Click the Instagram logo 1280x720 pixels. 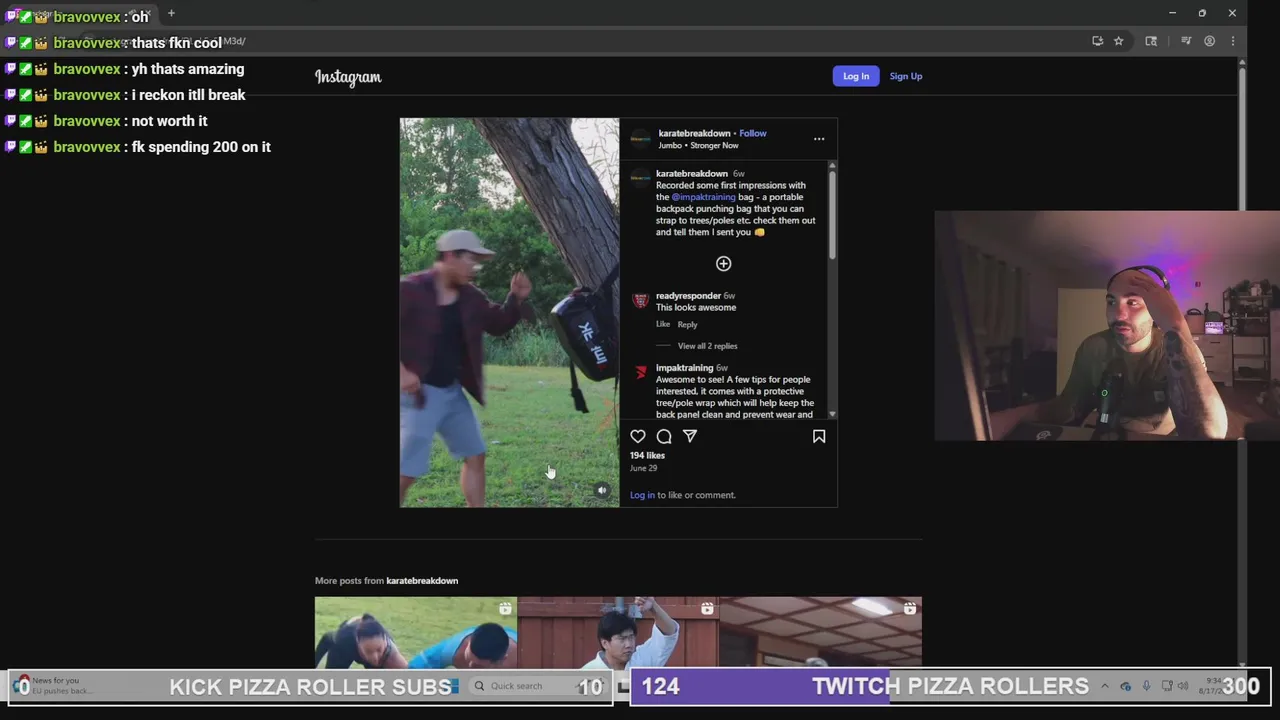click(x=348, y=77)
